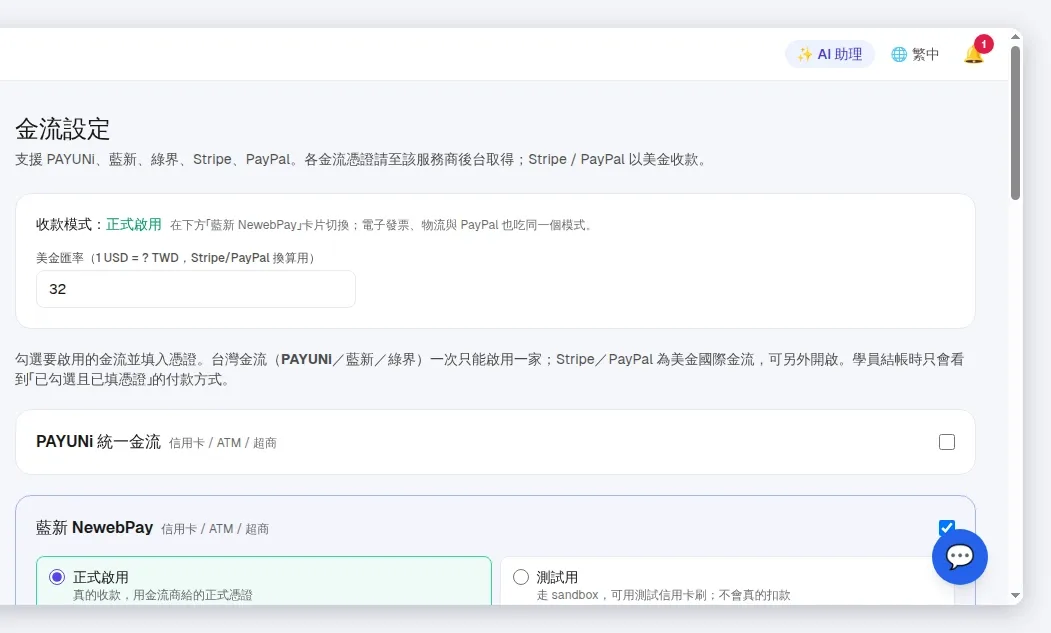Open the AI 助理 assistant button
The image size is (1051, 633).
point(830,54)
